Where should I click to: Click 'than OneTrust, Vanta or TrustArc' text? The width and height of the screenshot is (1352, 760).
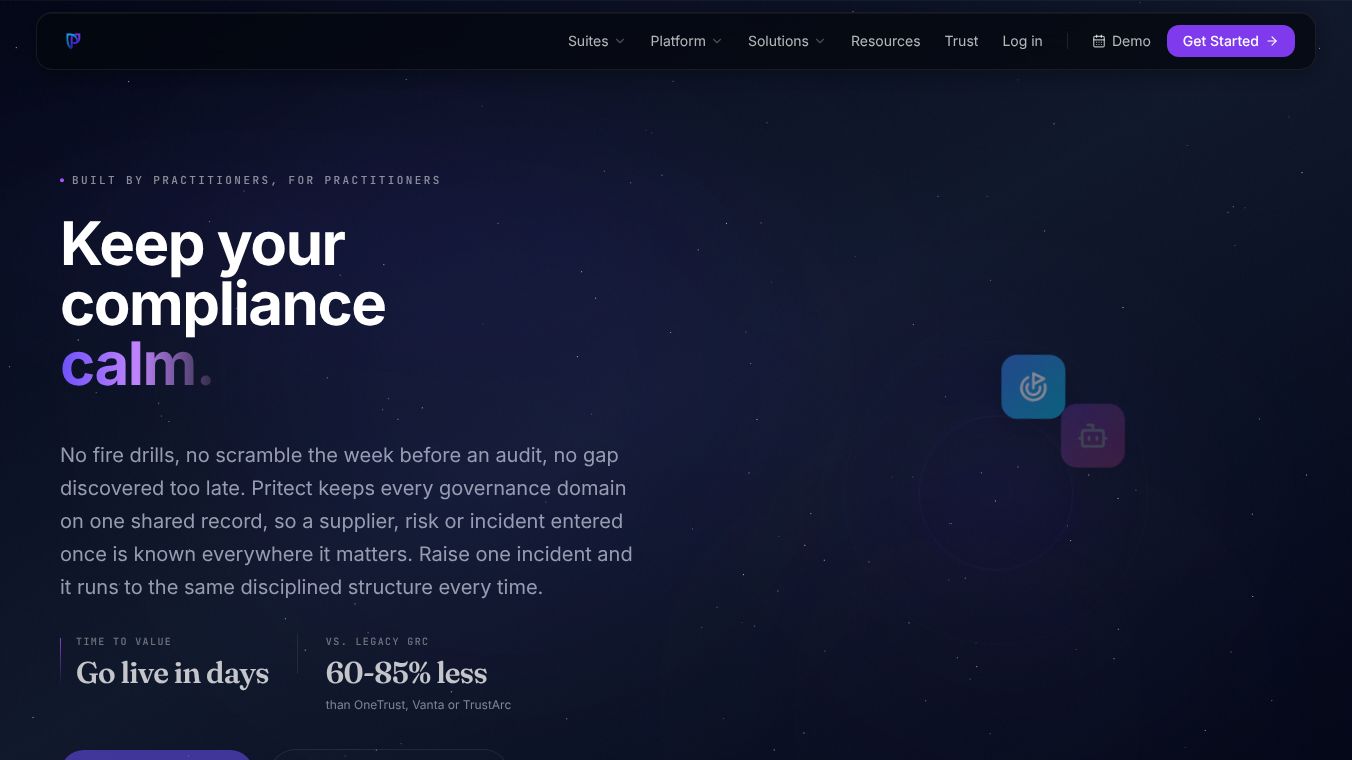tap(418, 705)
